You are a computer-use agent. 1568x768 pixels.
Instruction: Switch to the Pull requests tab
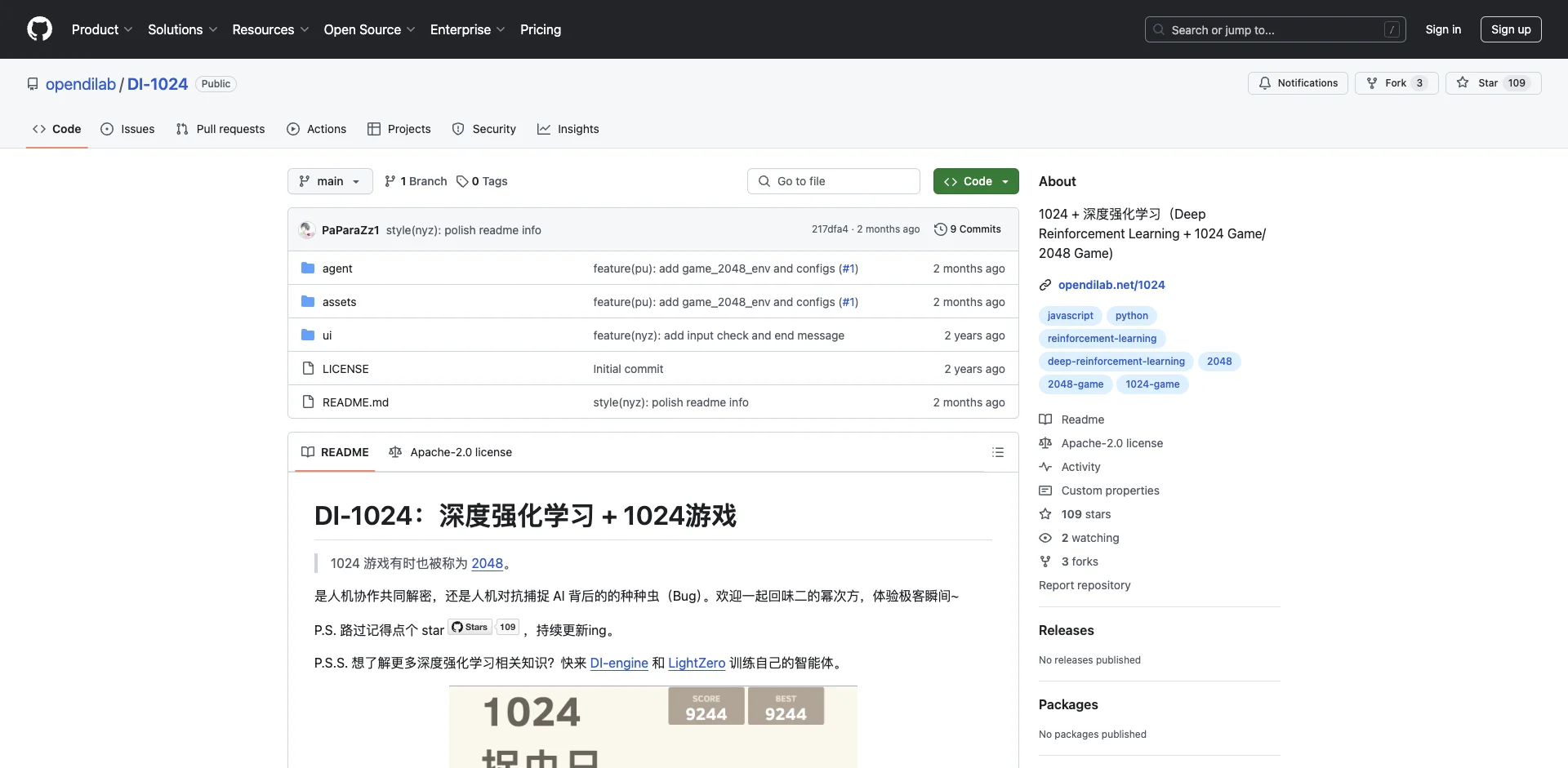click(220, 129)
